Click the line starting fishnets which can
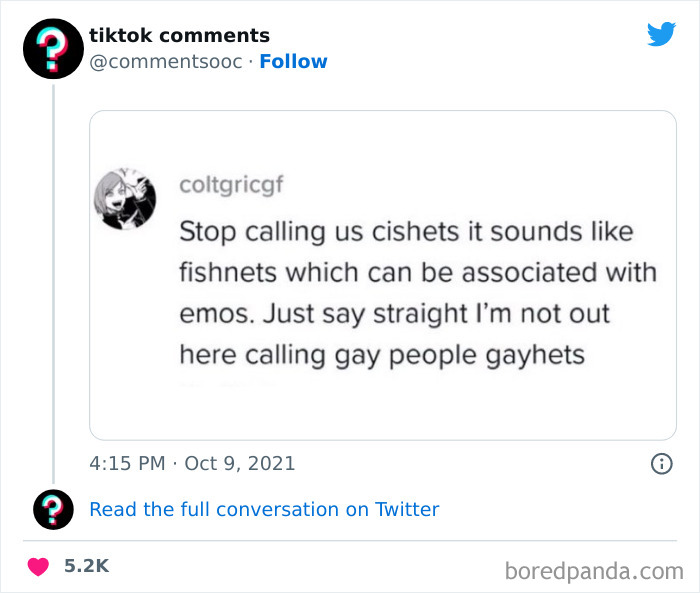The width and height of the screenshot is (700, 593). (x=418, y=272)
